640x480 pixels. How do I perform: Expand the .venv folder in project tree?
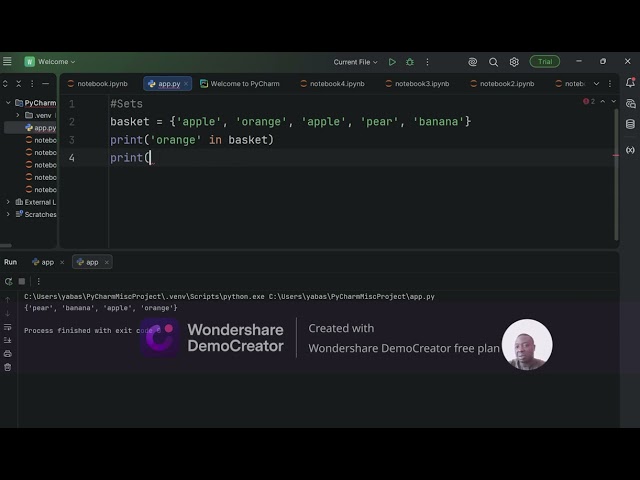point(18,115)
